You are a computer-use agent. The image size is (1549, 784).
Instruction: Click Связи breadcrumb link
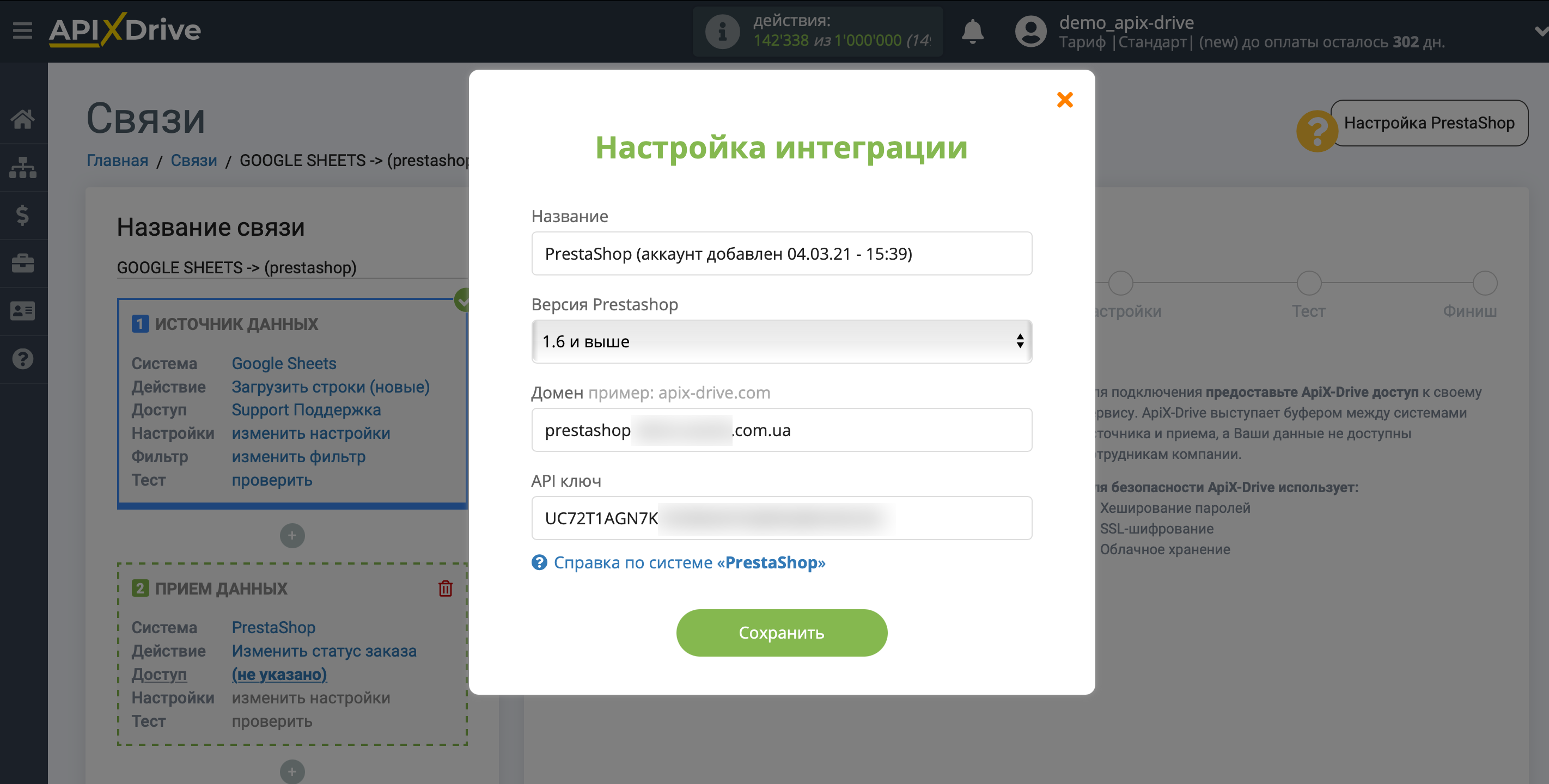pyautogui.click(x=194, y=161)
